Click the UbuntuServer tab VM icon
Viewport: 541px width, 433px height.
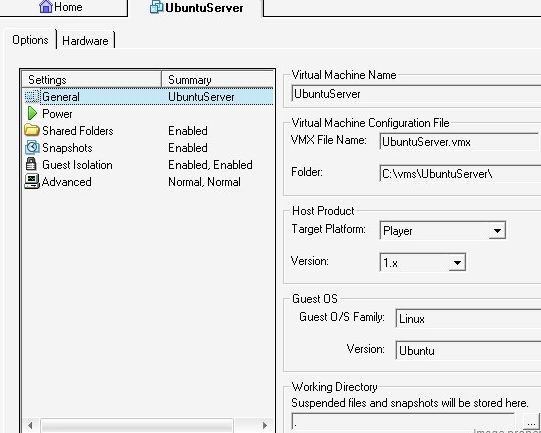157,7
